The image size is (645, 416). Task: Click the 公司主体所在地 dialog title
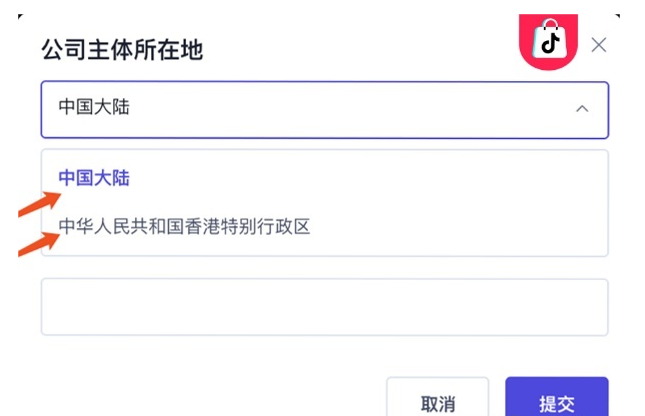click(122, 50)
